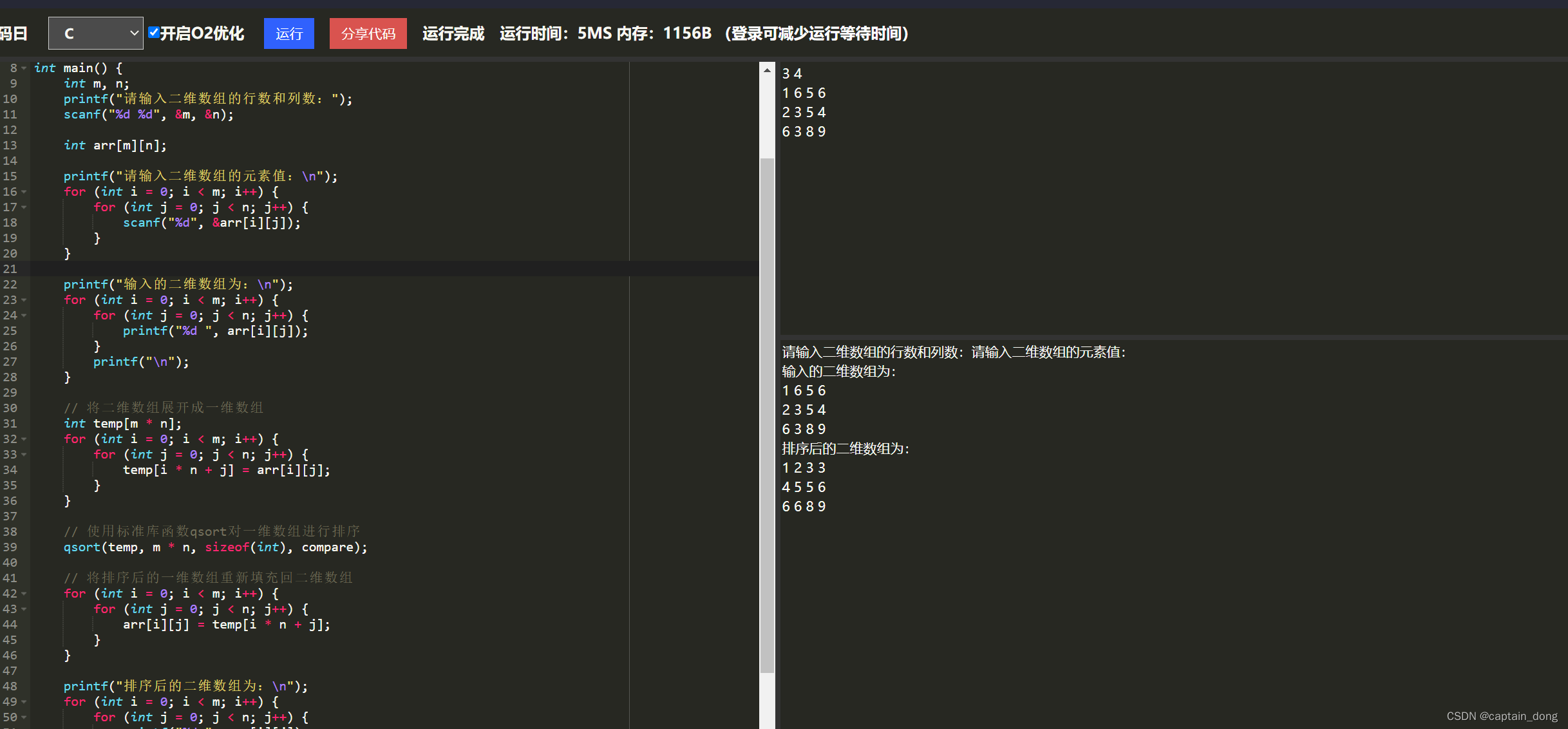Click line number 39 in the gutter
Image resolution: width=1568 pixels, height=729 pixels.
[x=10, y=547]
